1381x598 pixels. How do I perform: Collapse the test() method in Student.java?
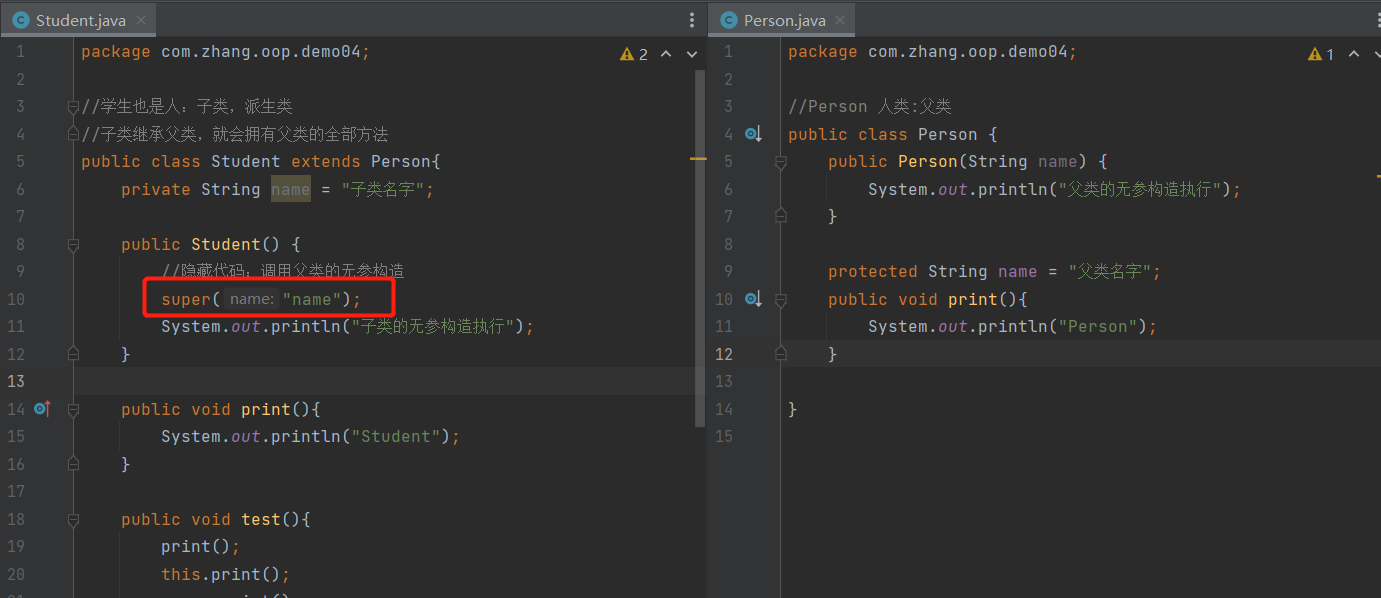tap(73, 520)
